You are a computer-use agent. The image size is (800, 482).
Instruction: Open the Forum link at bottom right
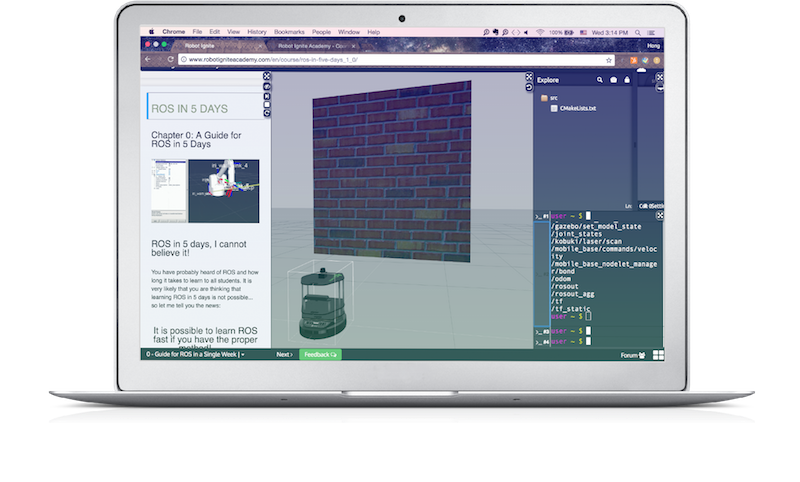[632, 355]
